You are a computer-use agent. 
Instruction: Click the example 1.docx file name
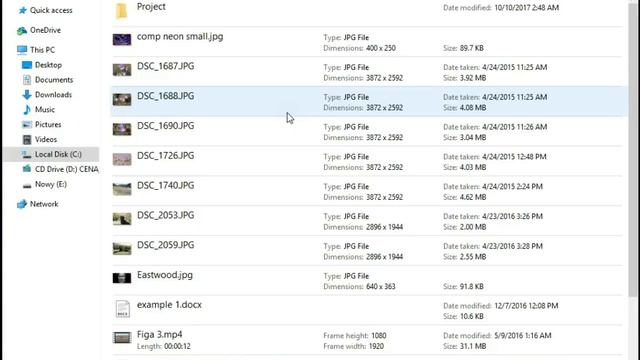(169, 305)
